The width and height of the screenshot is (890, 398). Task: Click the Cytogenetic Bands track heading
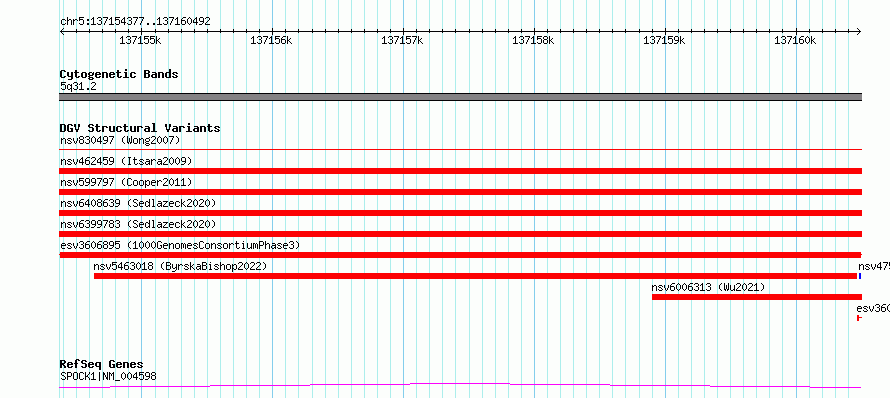pos(119,74)
